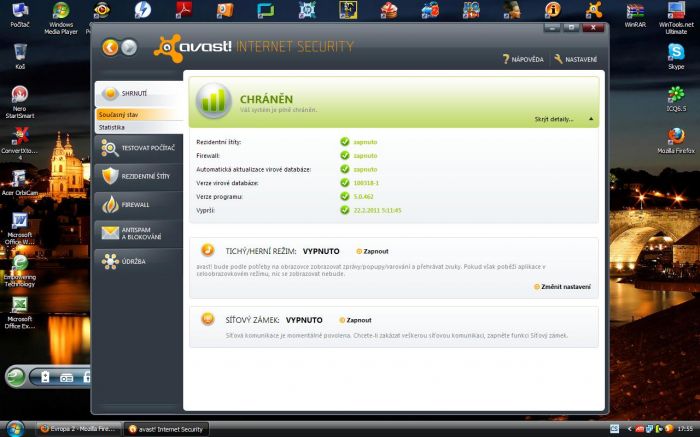Turn on Tichý/herní režim with Zapnout
700x437 pixels.
click(x=372, y=251)
